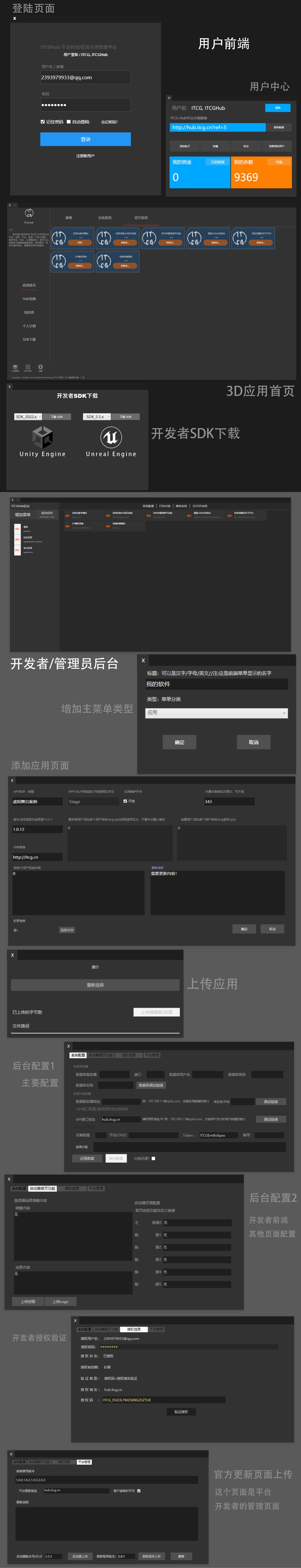Tick the 记住密码 checkbox

point(43,122)
